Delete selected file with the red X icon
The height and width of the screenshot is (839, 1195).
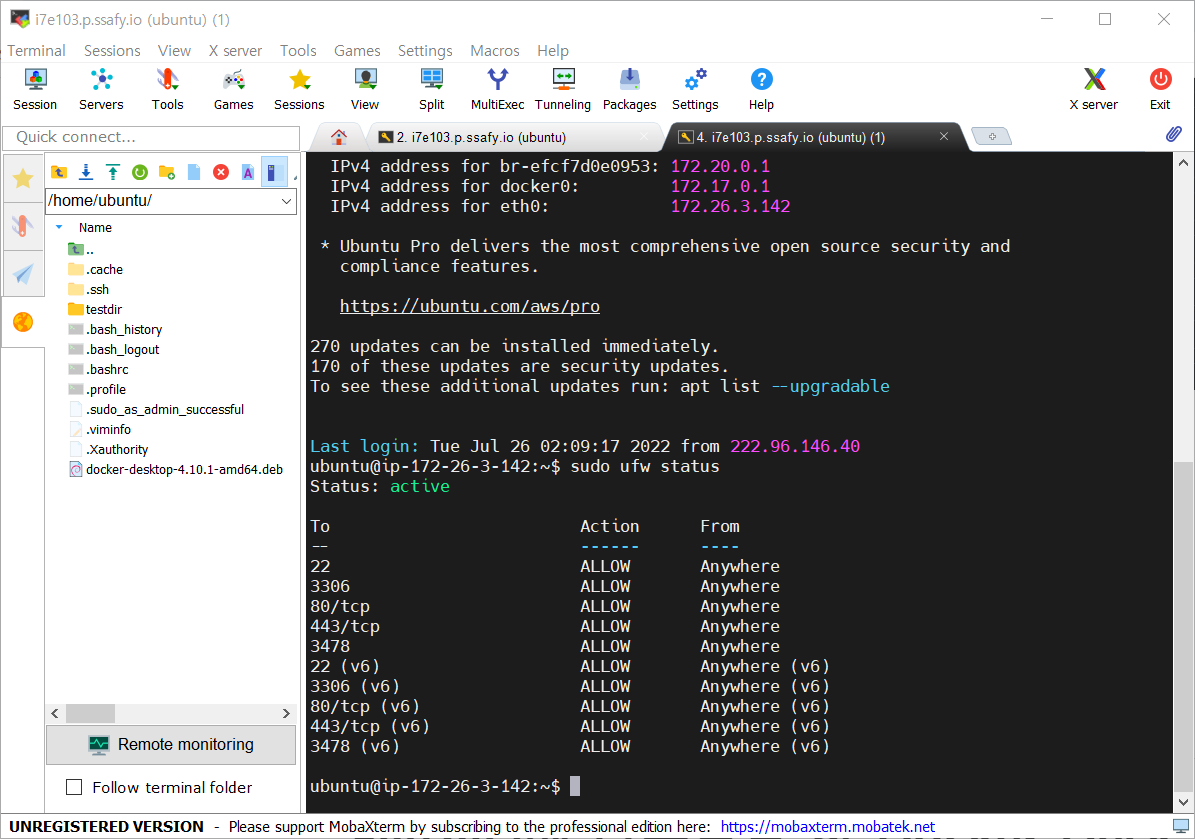220,172
